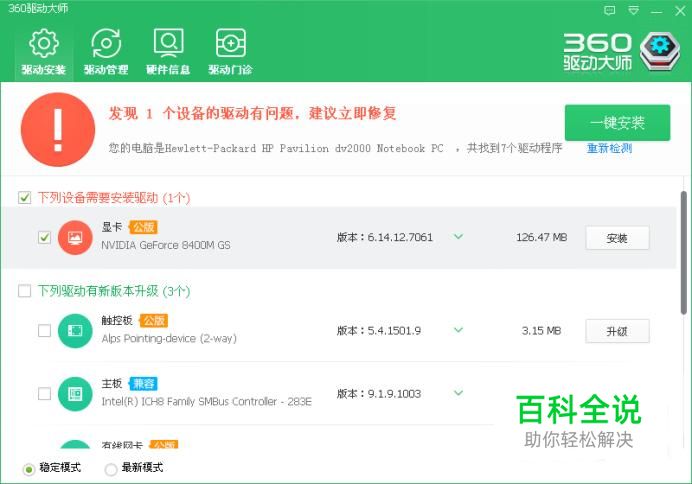Click 升级 for Alps Pointing-device
Viewport: 692px width, 484px height.
pyautogui.click(x=617, y=331)
